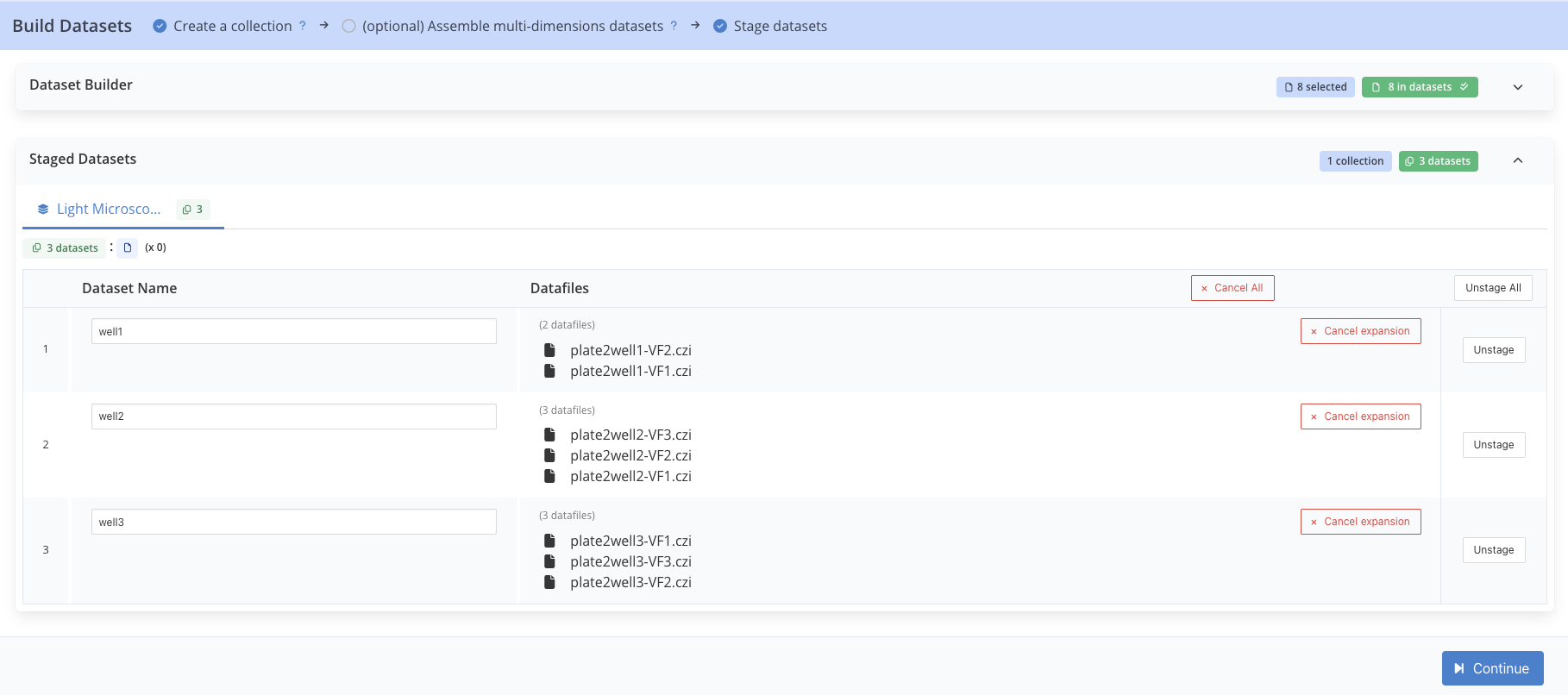Click the (3 datafiles) label for well2
This screenshot has height=695, width=1568.
click(567, 410)
